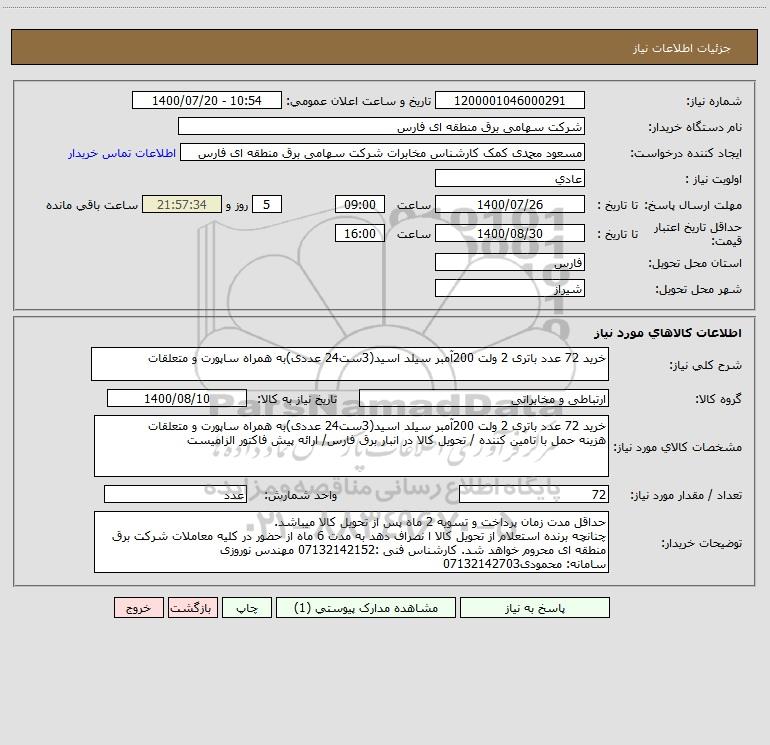
Task: Click the delivery city field شیراز
Action: point(510,288)
